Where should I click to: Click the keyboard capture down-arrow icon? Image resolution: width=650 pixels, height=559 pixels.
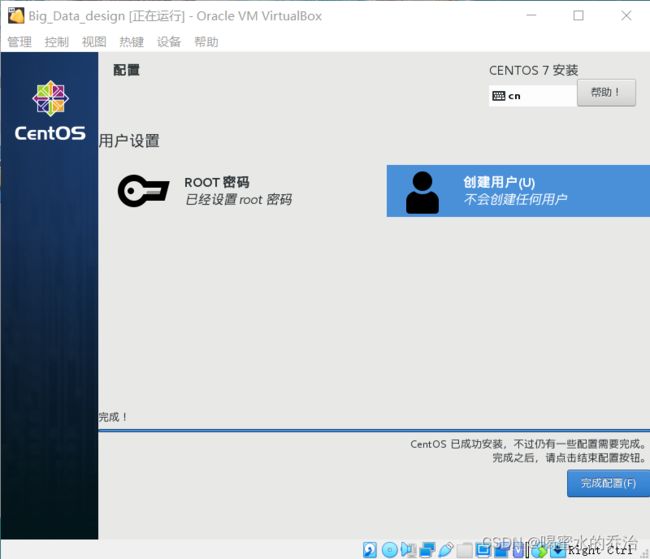pos(558,551)
